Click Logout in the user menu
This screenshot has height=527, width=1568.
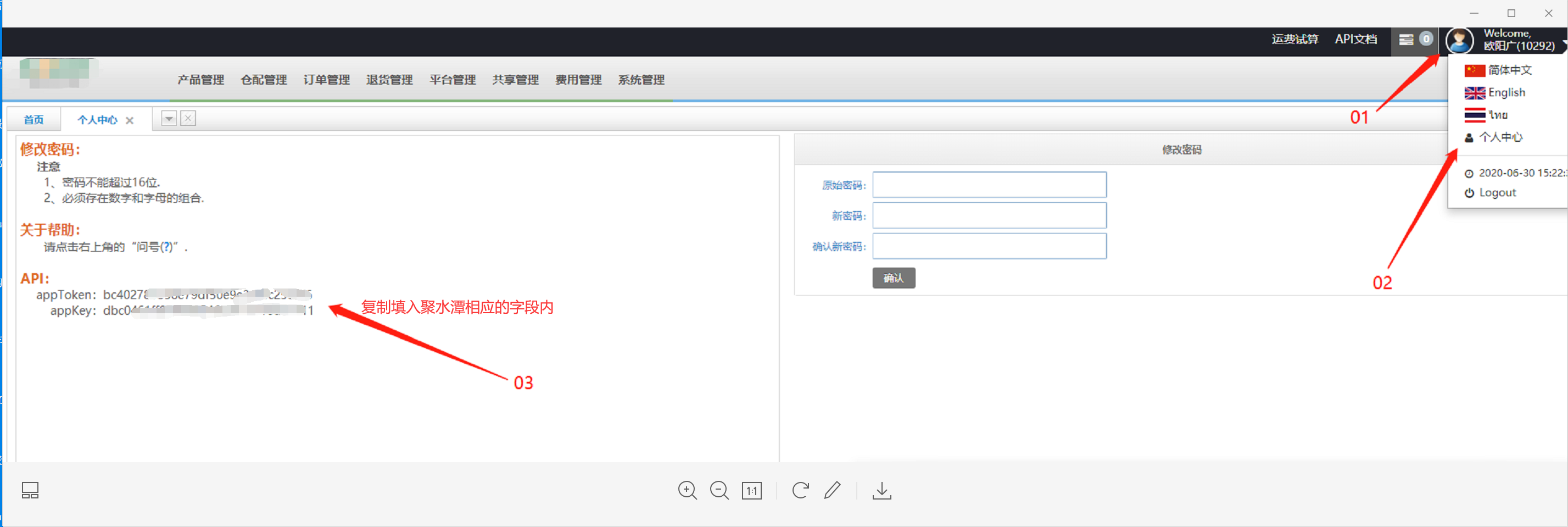(x=1497, y=192)
